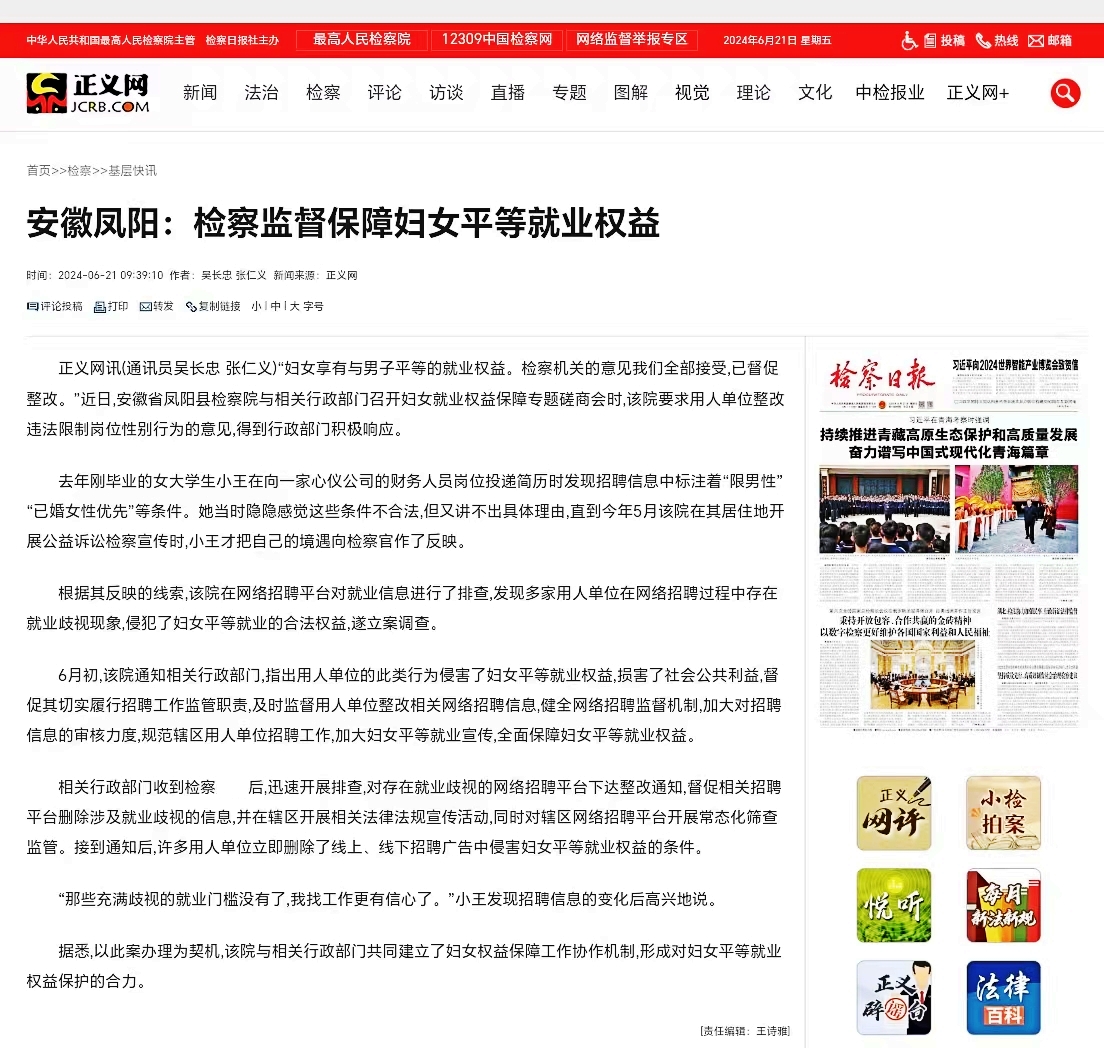
Task: Go to 检察 in the breadcrumb
Action: 80,170
